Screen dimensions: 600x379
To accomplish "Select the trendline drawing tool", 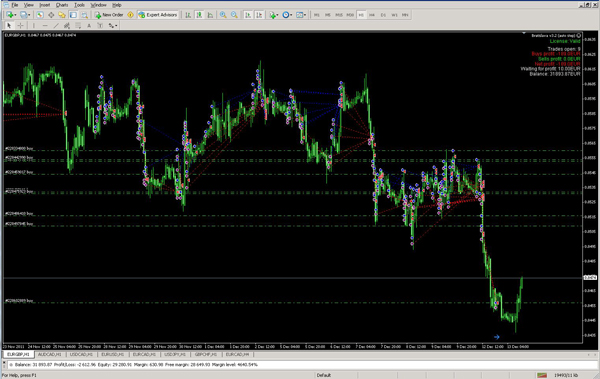I will click(56, 26).
